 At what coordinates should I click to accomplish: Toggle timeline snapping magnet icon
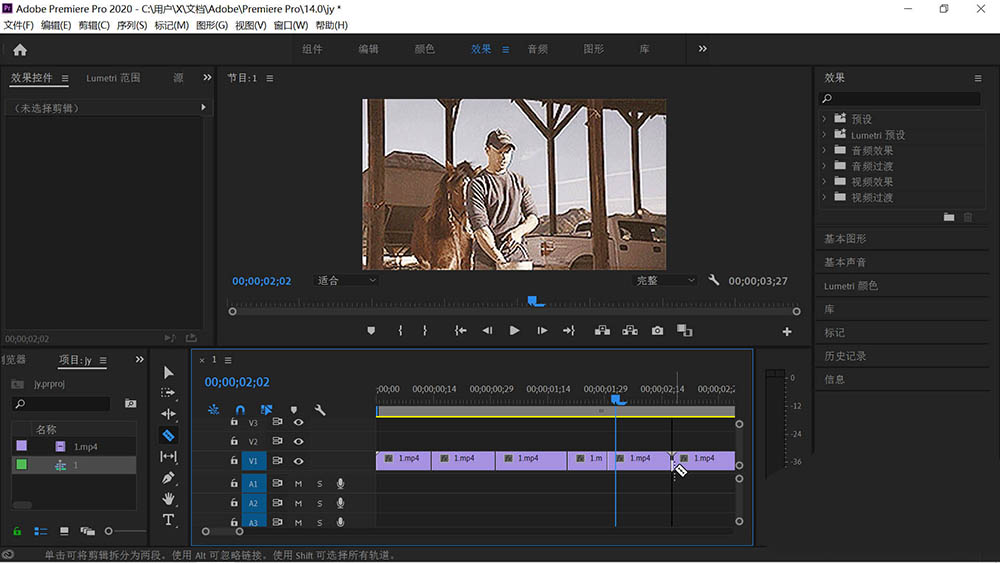click(x=240, y=410)
